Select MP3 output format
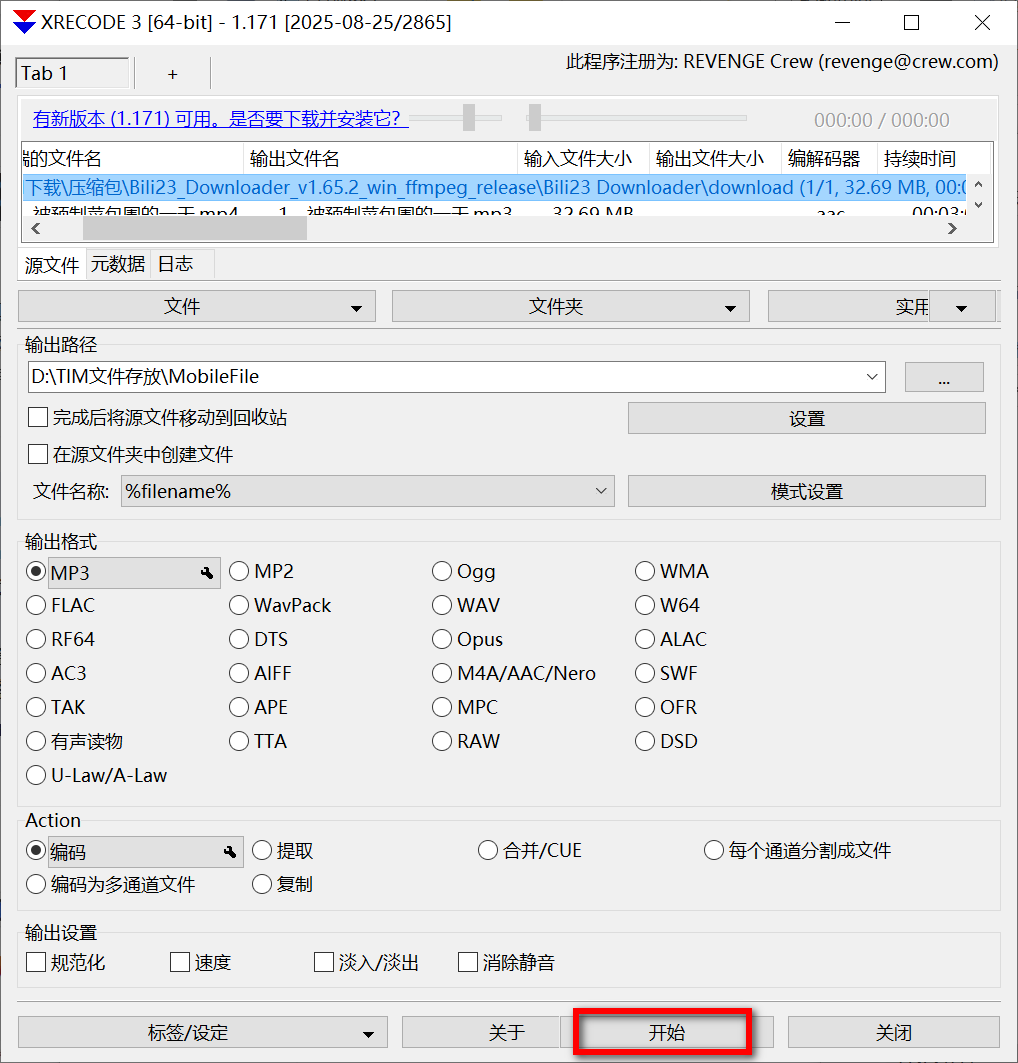This screenshot has width=1018, height=1063. click(36, 571)
